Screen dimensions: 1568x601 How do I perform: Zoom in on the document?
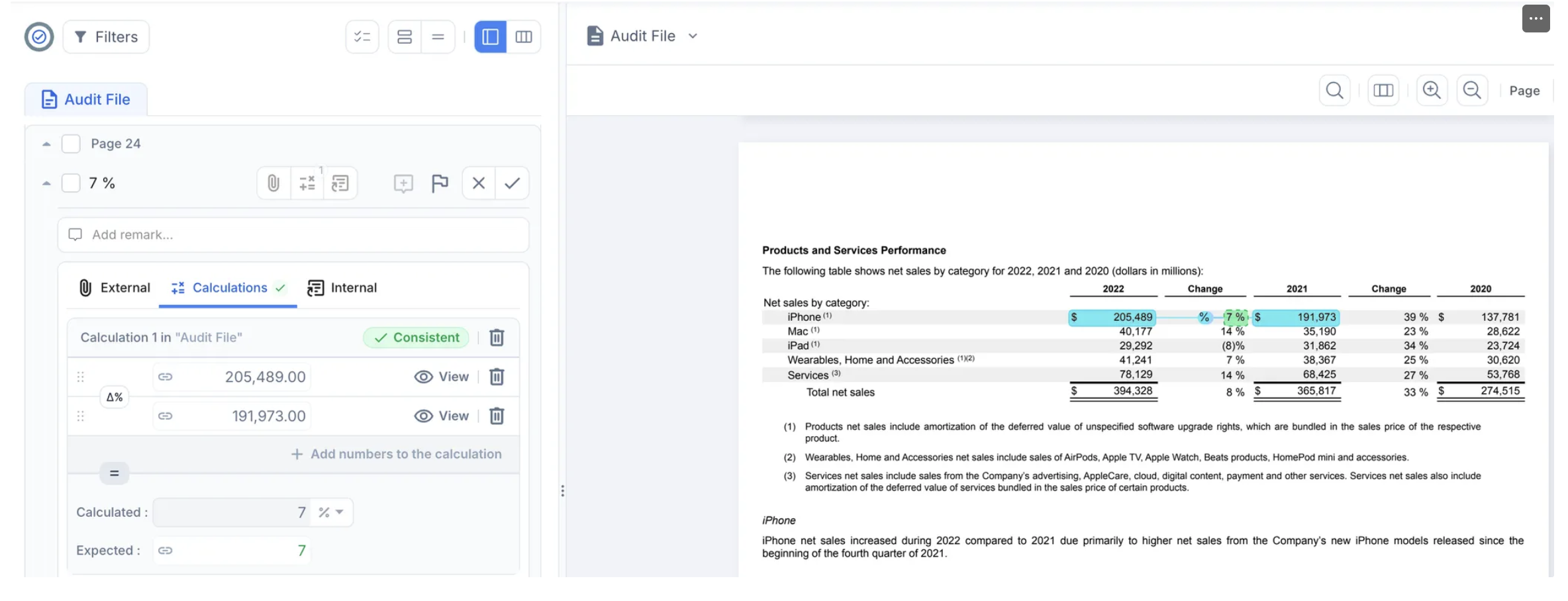tap(1432, 91)
